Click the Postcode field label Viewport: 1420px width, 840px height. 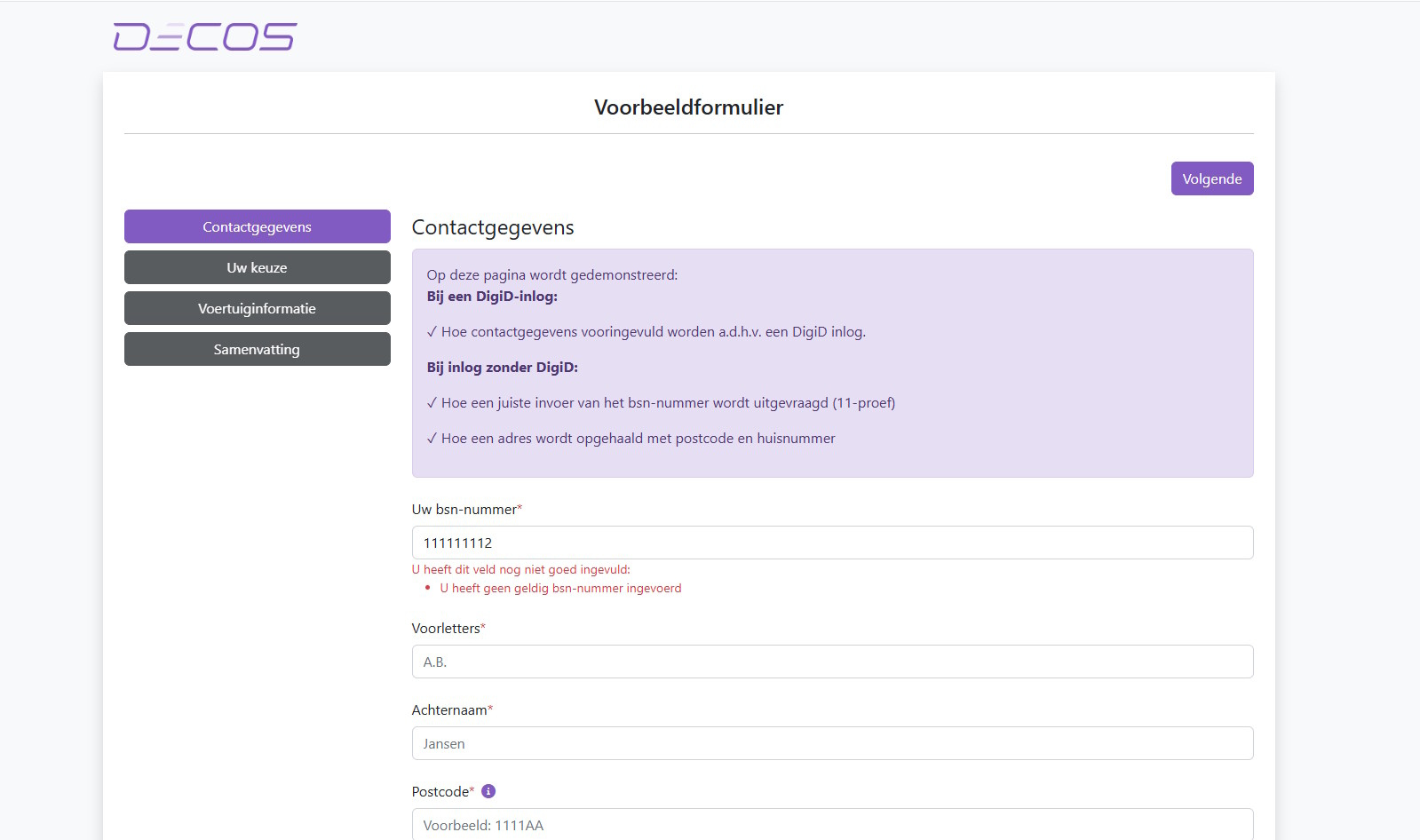pyautogui.click(x=440, y=792)
